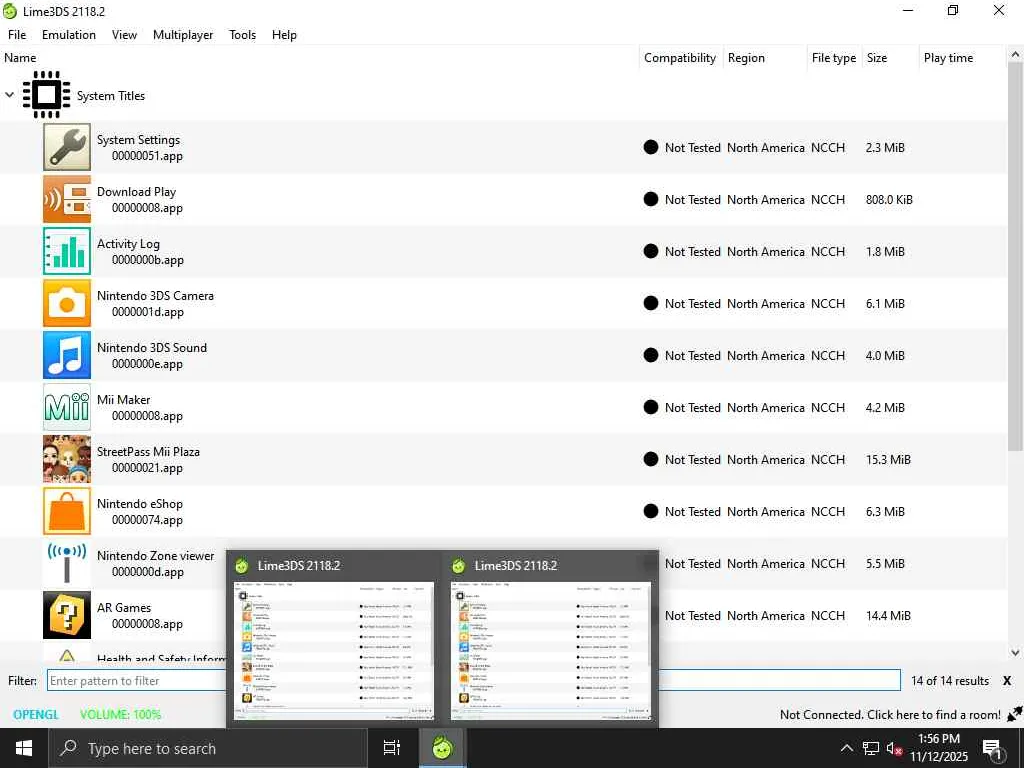1024x768 pixels.
Task: Click the Nintendo eShop bag icon
Action: point(67,511)
